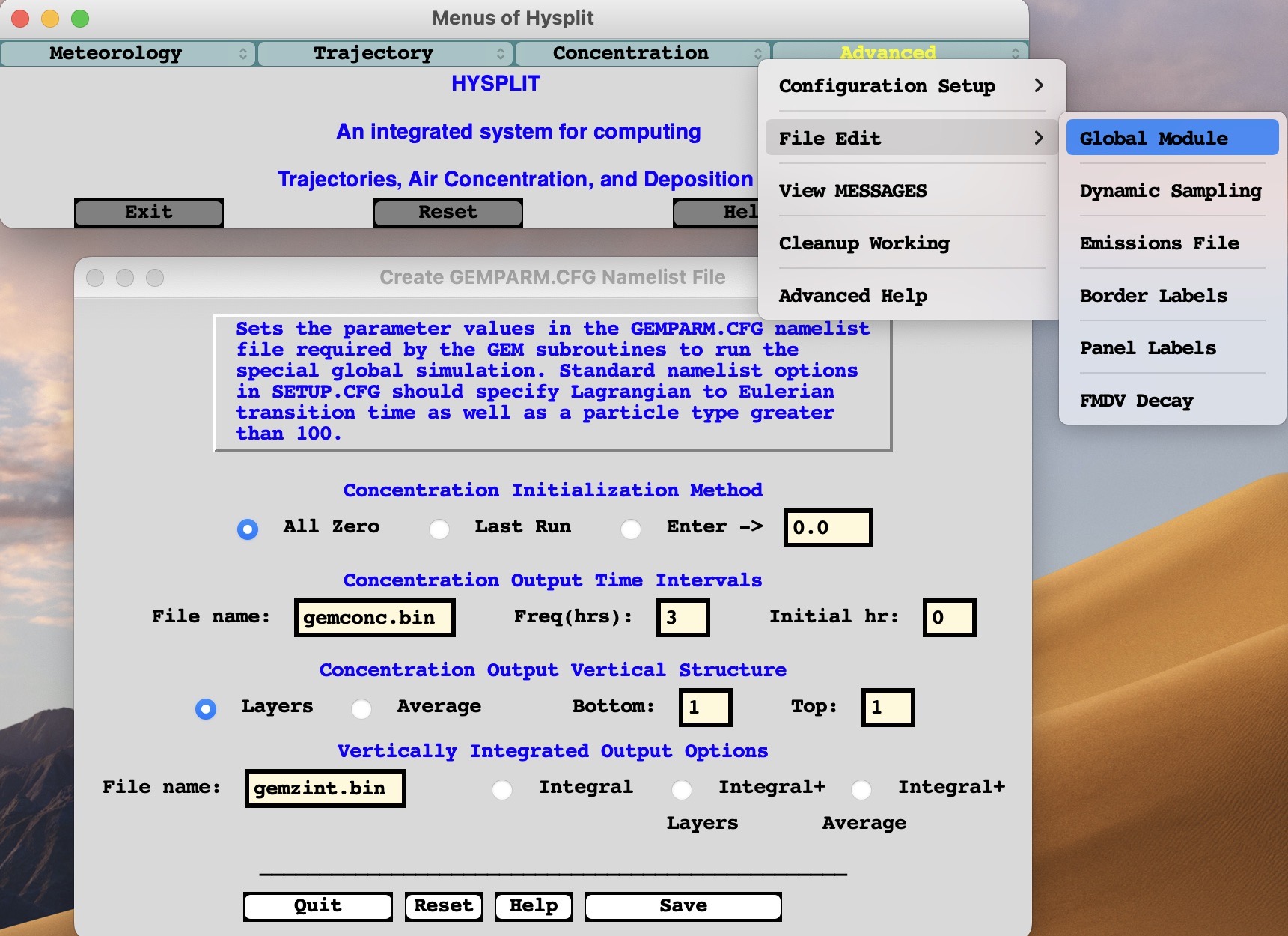Open the Concentration dropdown menu

click(x=642, y=53)
